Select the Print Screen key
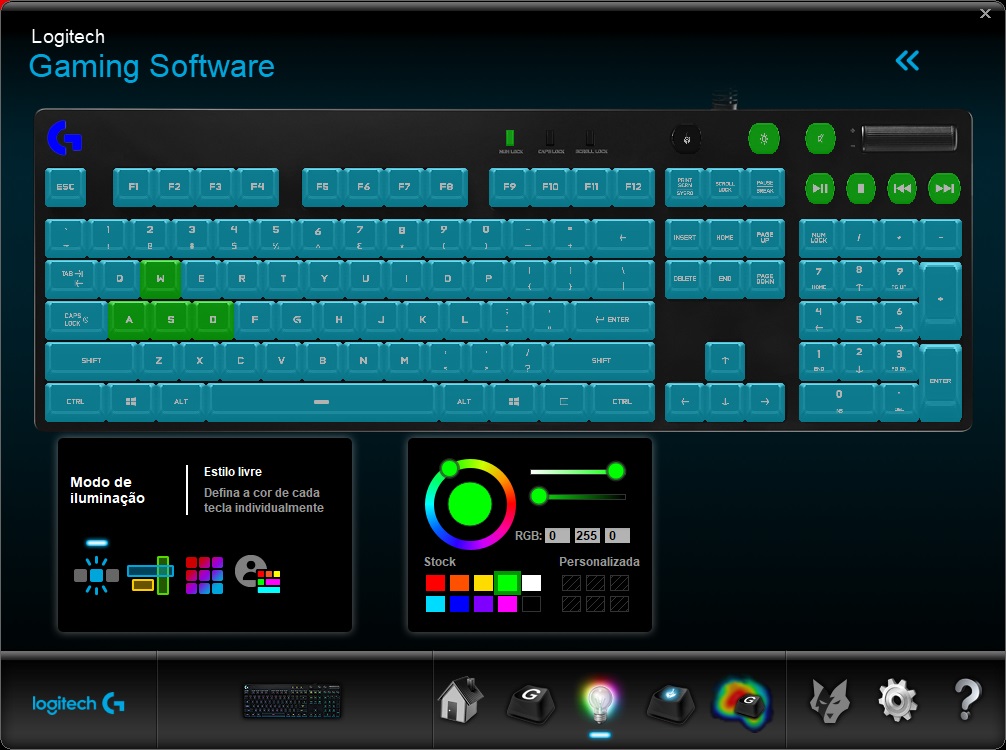1006x750 pixels. (685, 187)
